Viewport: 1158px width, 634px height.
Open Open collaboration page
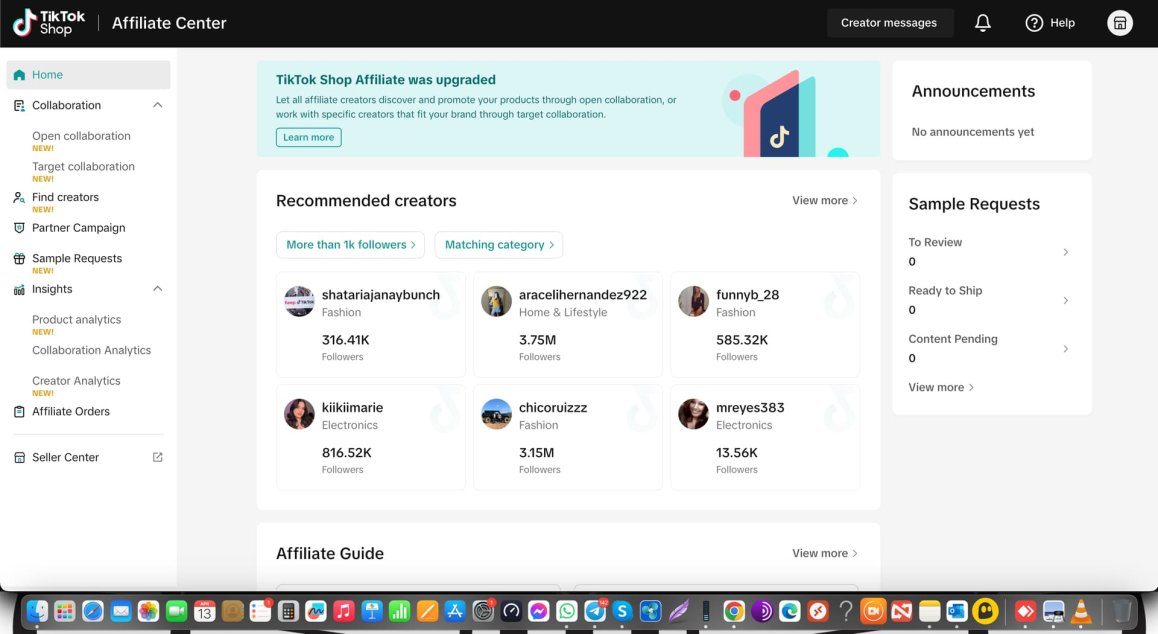pos(81,136)
